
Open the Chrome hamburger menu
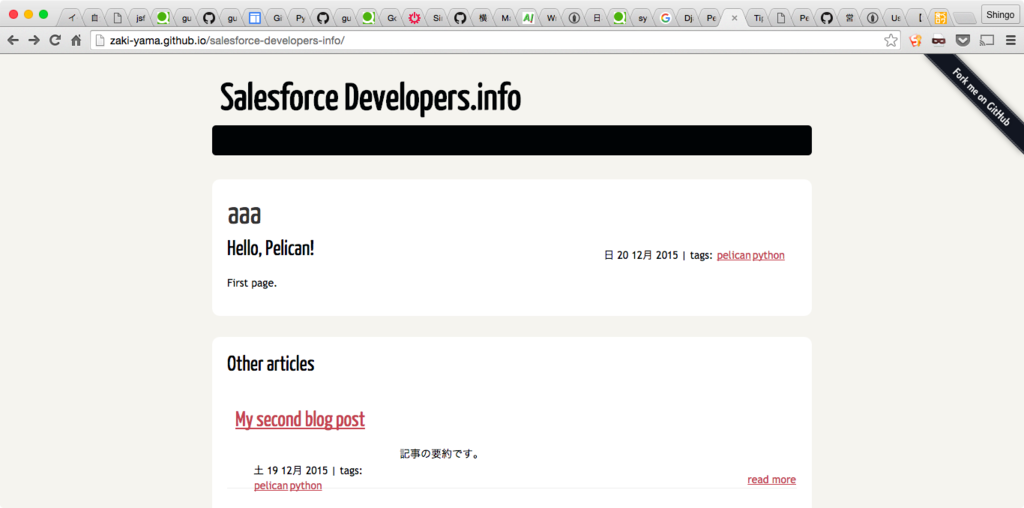[1011, 40]
